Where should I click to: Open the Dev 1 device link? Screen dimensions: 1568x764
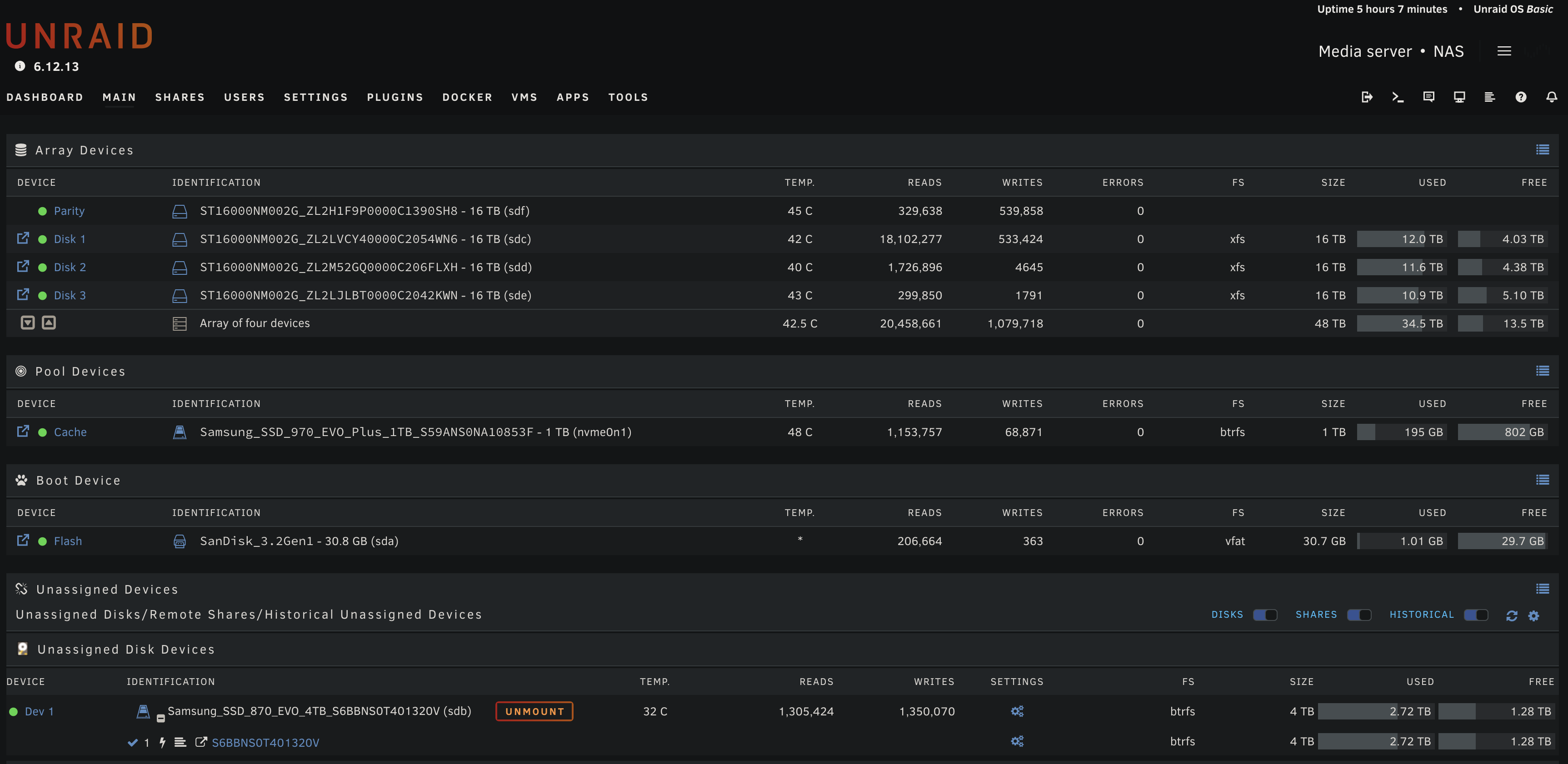click(x=39, y=711)
